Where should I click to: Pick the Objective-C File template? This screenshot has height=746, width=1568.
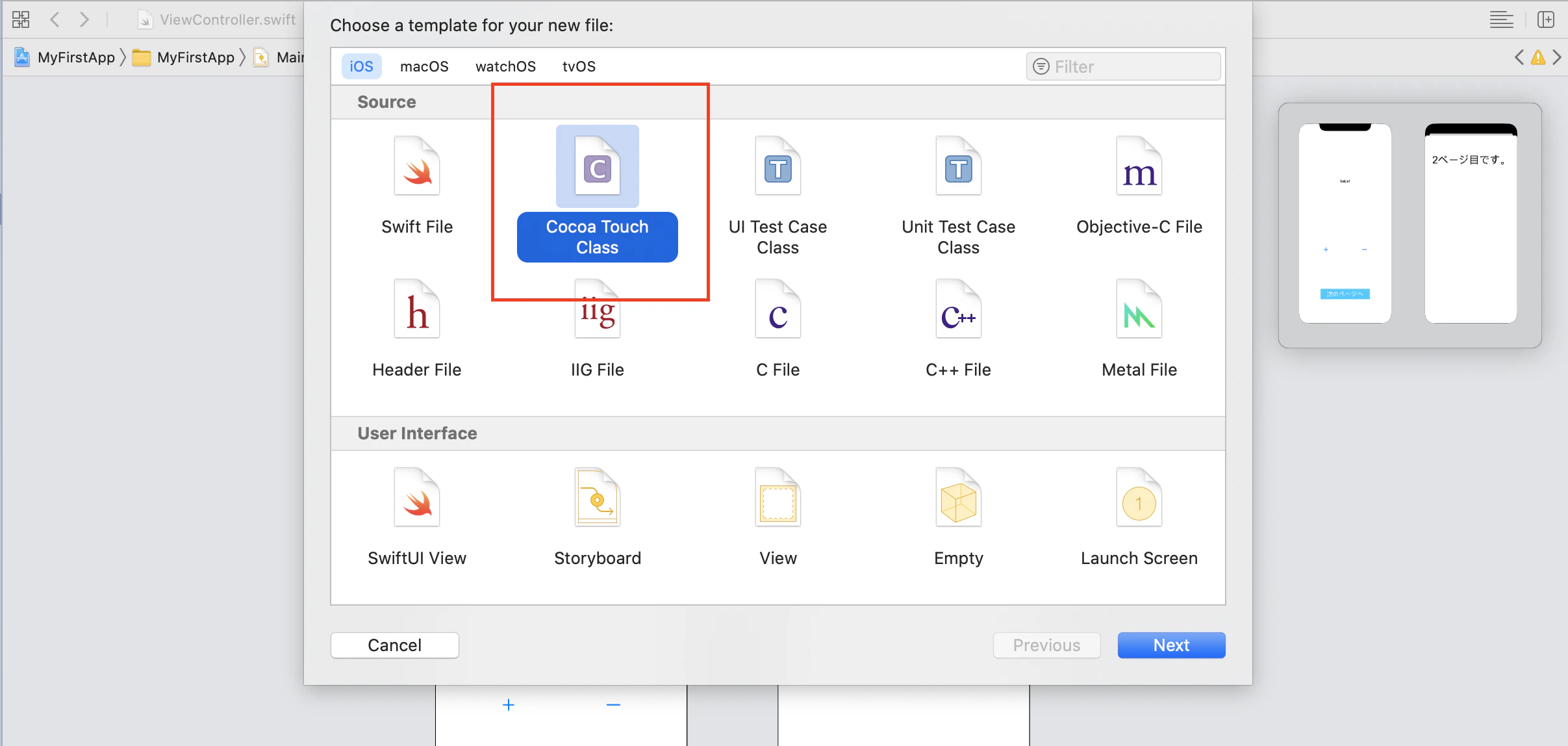tap(1139, 186)
